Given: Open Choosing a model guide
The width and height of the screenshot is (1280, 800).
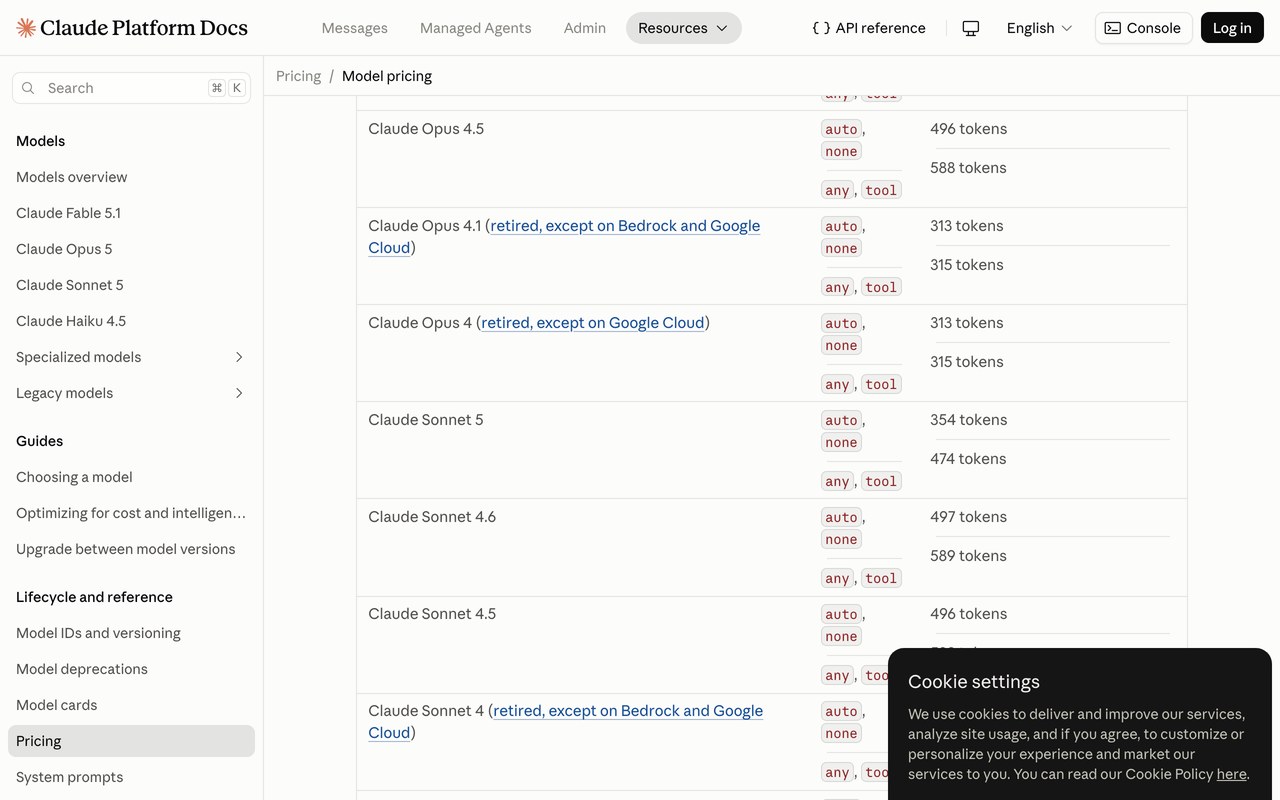Looking at the screenshot, I should [74, 477].
